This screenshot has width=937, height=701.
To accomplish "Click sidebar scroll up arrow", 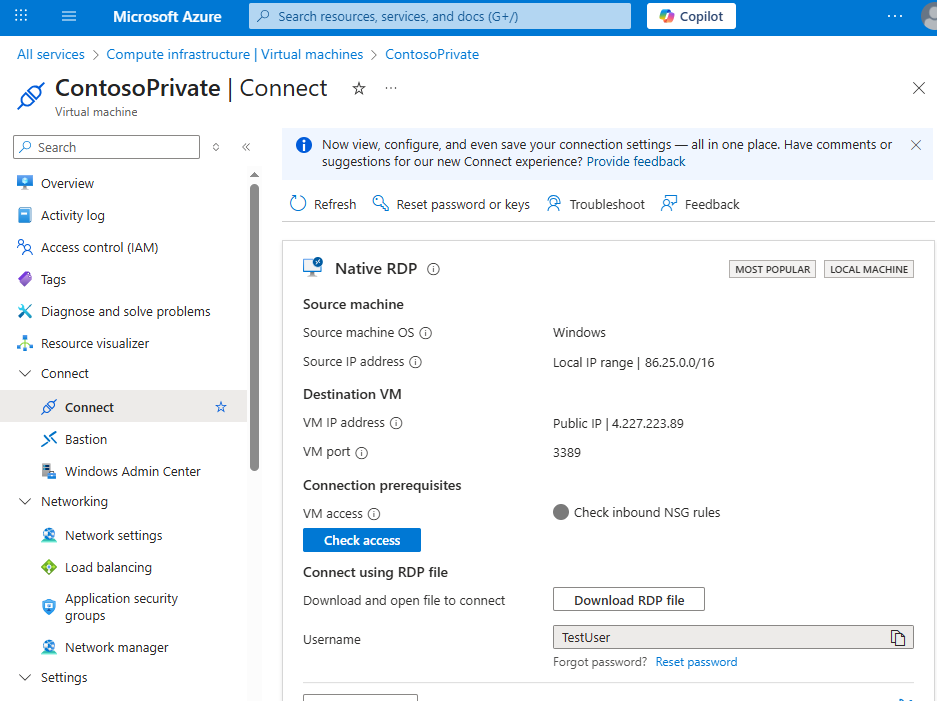I will pos(255,175).
